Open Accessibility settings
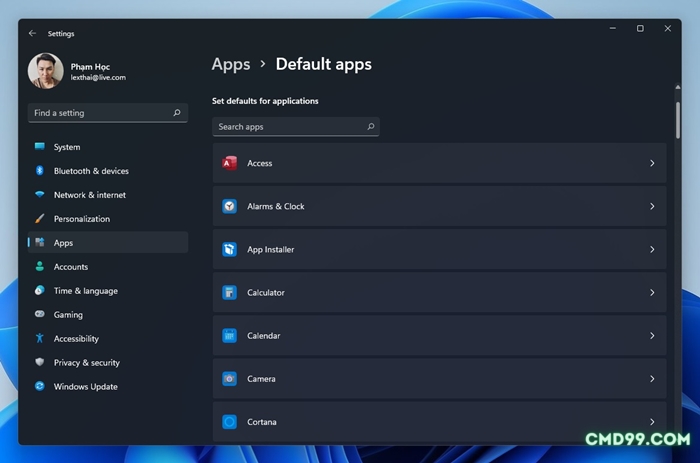Screen dimensions: 700x463 tap(108, 339)
